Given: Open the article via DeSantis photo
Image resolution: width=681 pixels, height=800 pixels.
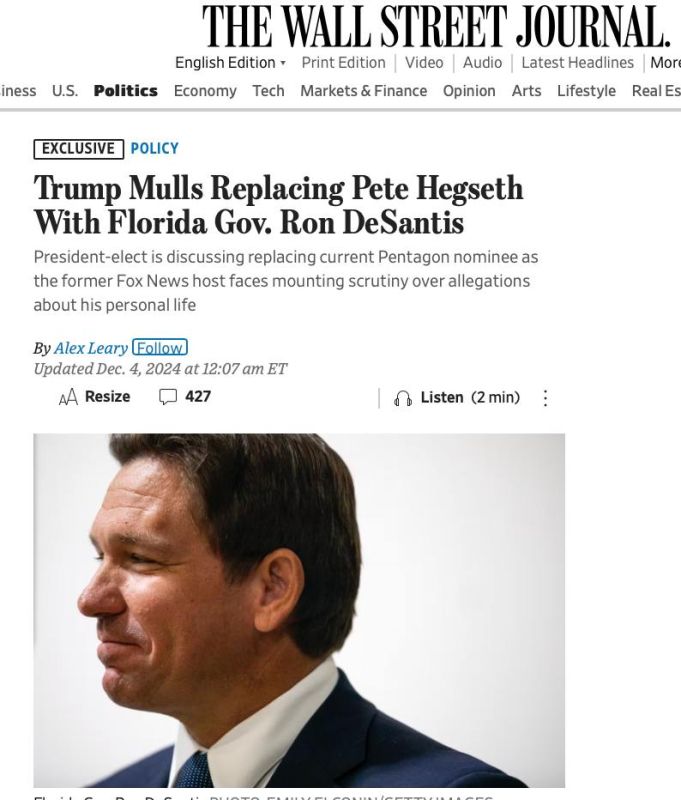Looking at the screenshot, I should (x=299, y=611).
